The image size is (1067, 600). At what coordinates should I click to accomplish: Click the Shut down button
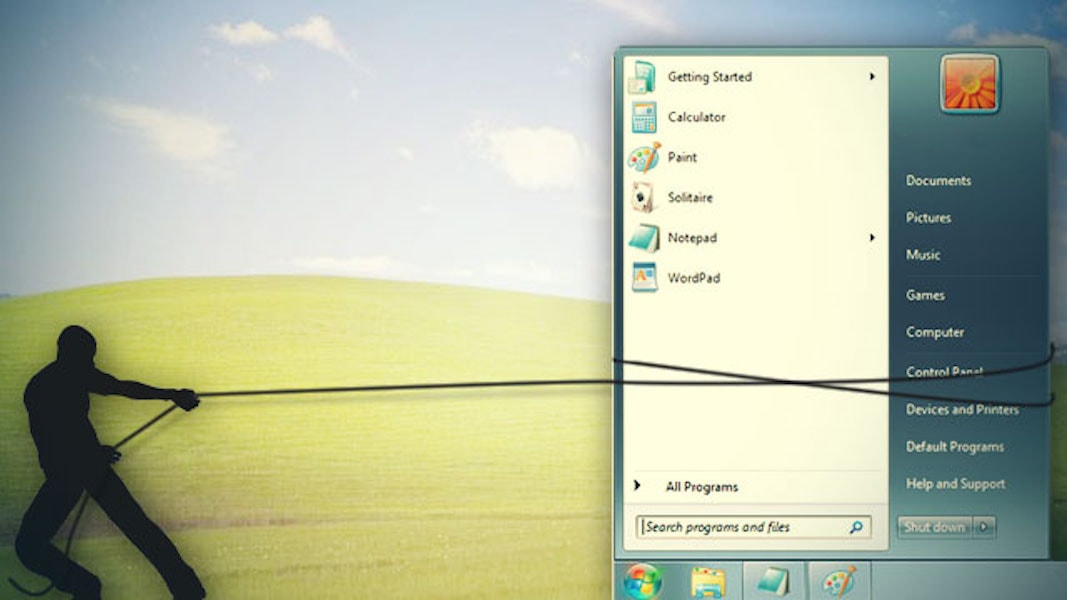coord(935,527)
